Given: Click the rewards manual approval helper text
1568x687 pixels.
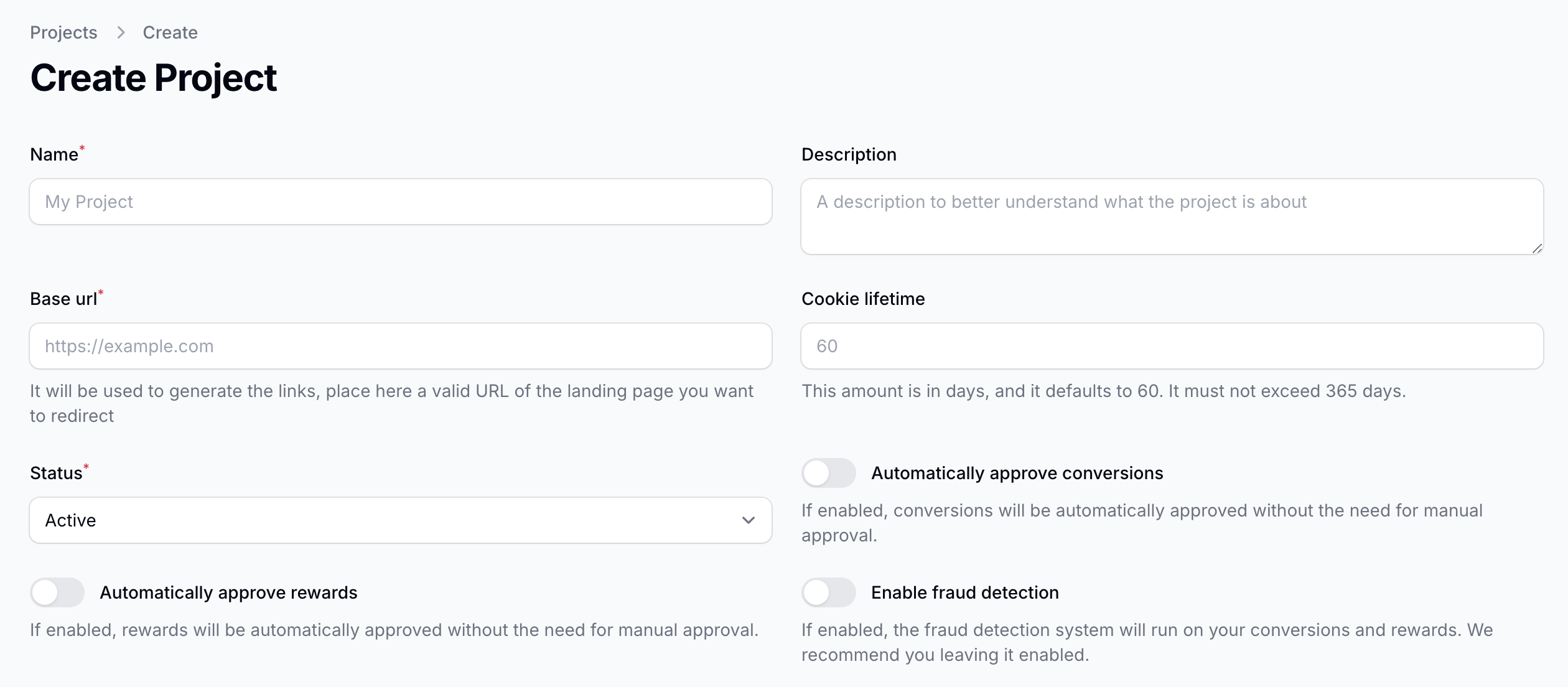Looking at the screenshot, I should click(x=394, y=630).
